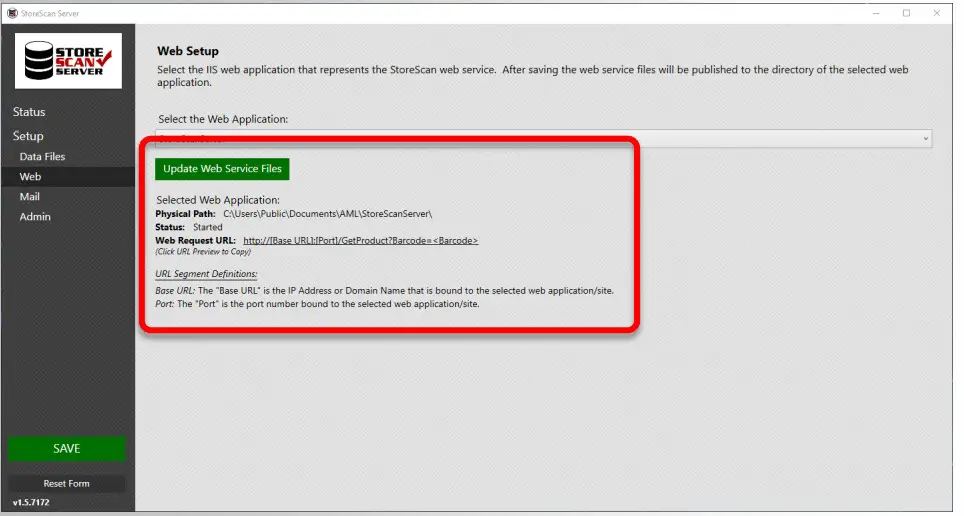964x516 pixels.
Task: Click the green SAVE button
Action: (x=66, y=448)
